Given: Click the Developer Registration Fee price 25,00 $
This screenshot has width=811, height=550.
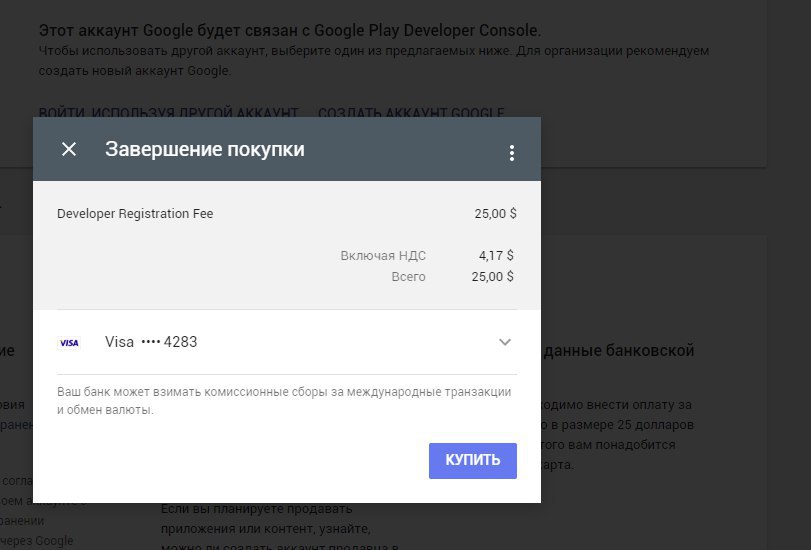Looking at the screenshot, I should click(495, 214).
